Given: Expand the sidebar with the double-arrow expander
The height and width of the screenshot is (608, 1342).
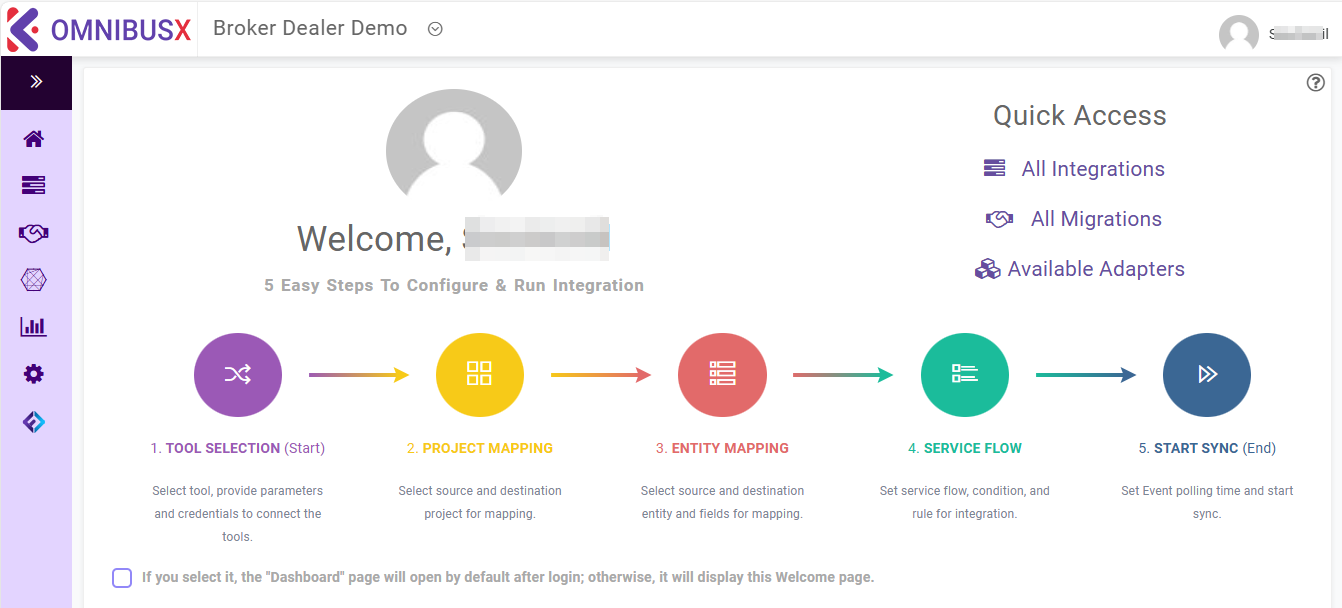Looking at the screenshot, I should pos(36,82).
